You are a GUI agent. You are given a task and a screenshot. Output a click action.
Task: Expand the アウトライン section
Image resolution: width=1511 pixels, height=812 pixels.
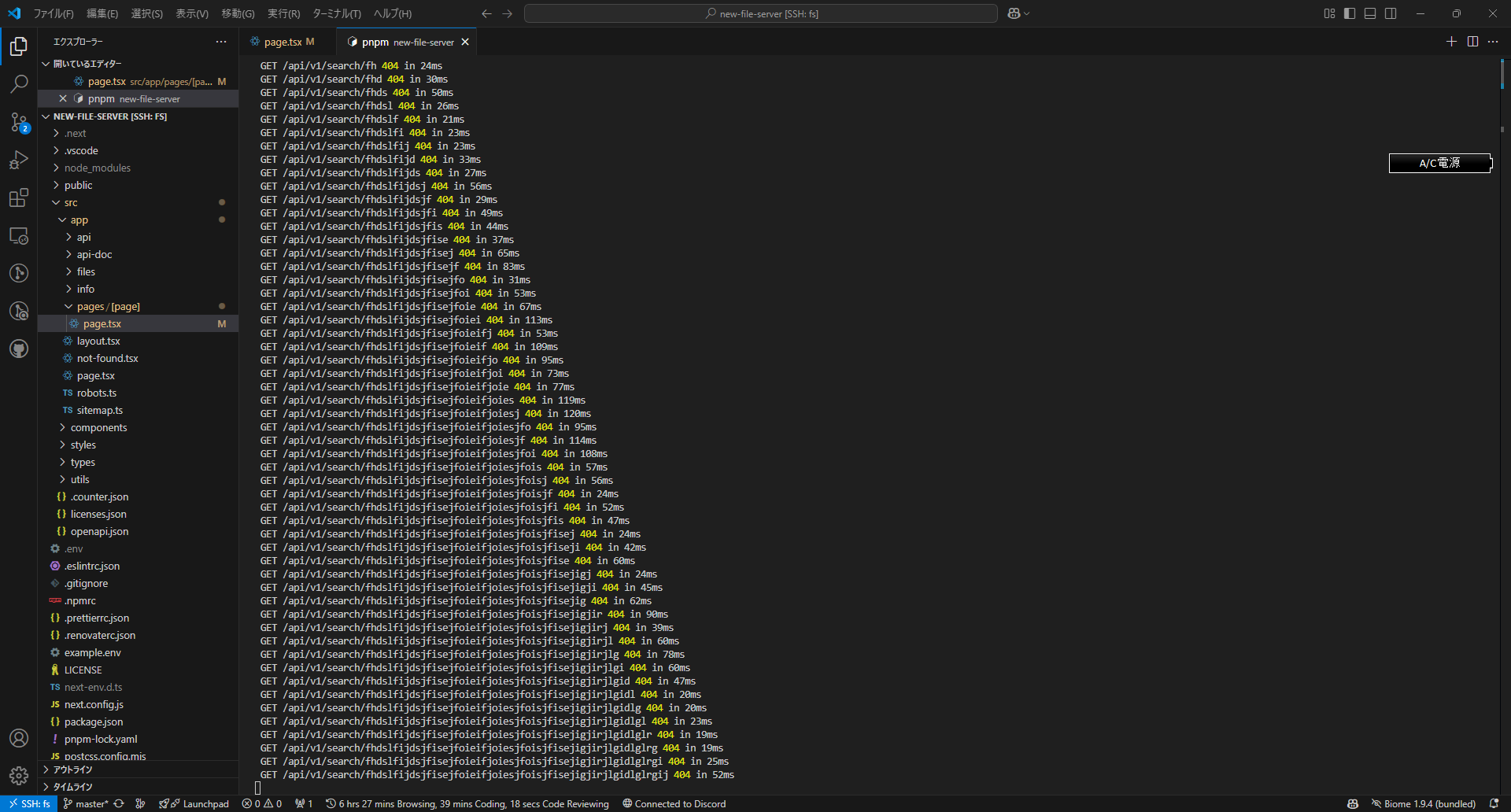(x=72, y=770)
